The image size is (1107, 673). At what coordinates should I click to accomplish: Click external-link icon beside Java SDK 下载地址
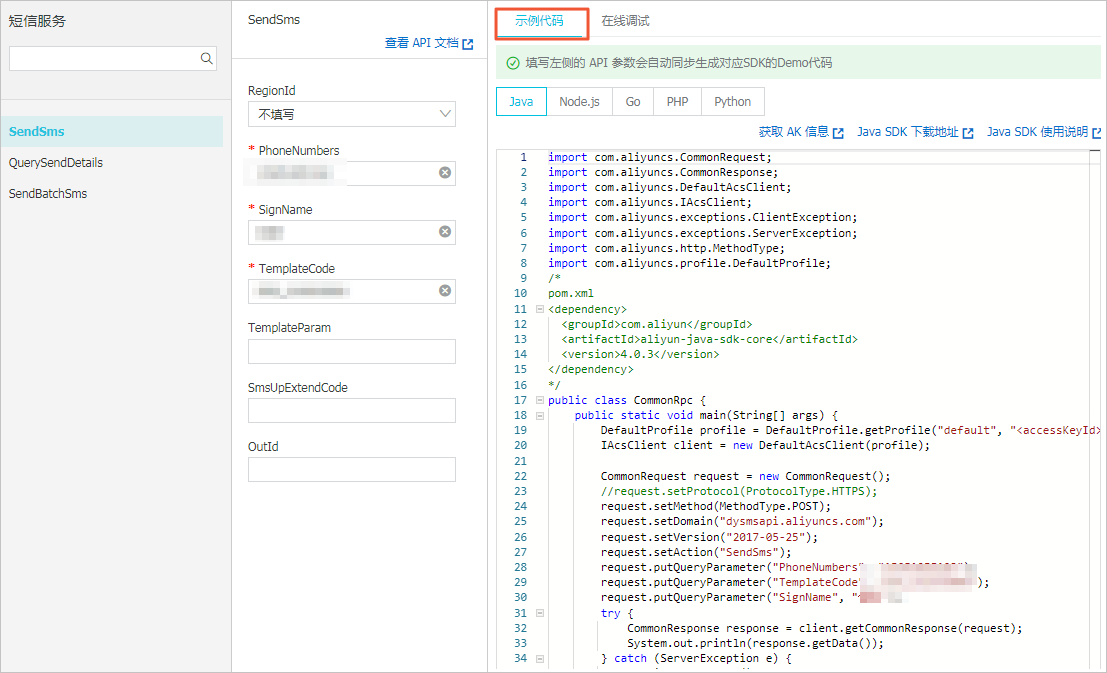[x=968, y=133]
